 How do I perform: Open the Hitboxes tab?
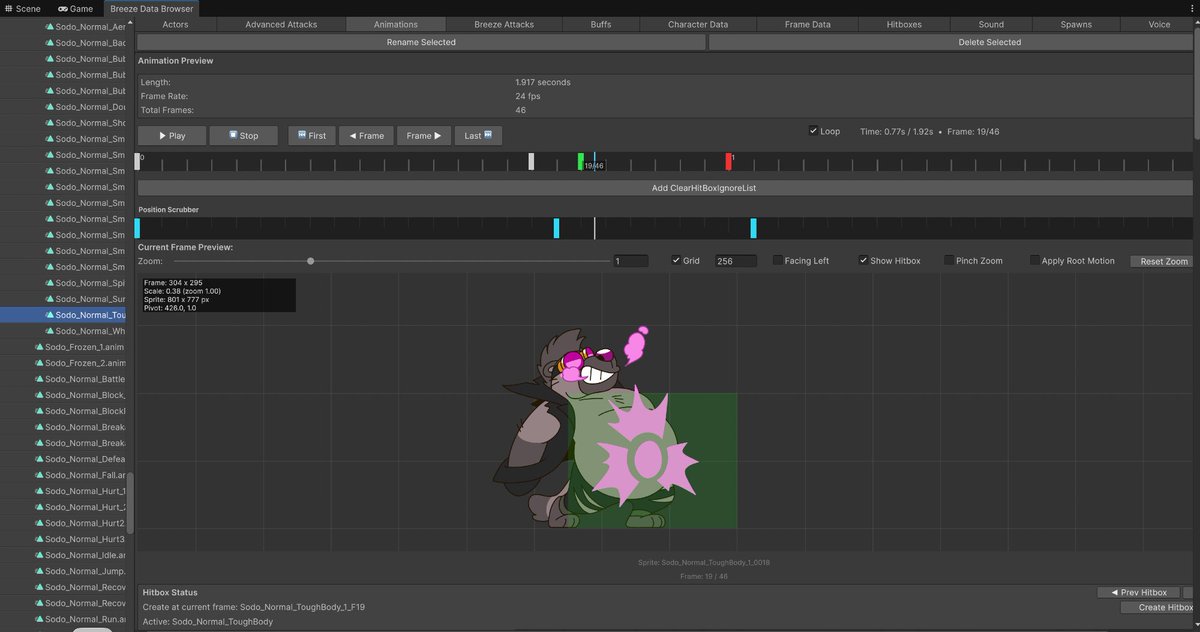click(x=904, y=24)
